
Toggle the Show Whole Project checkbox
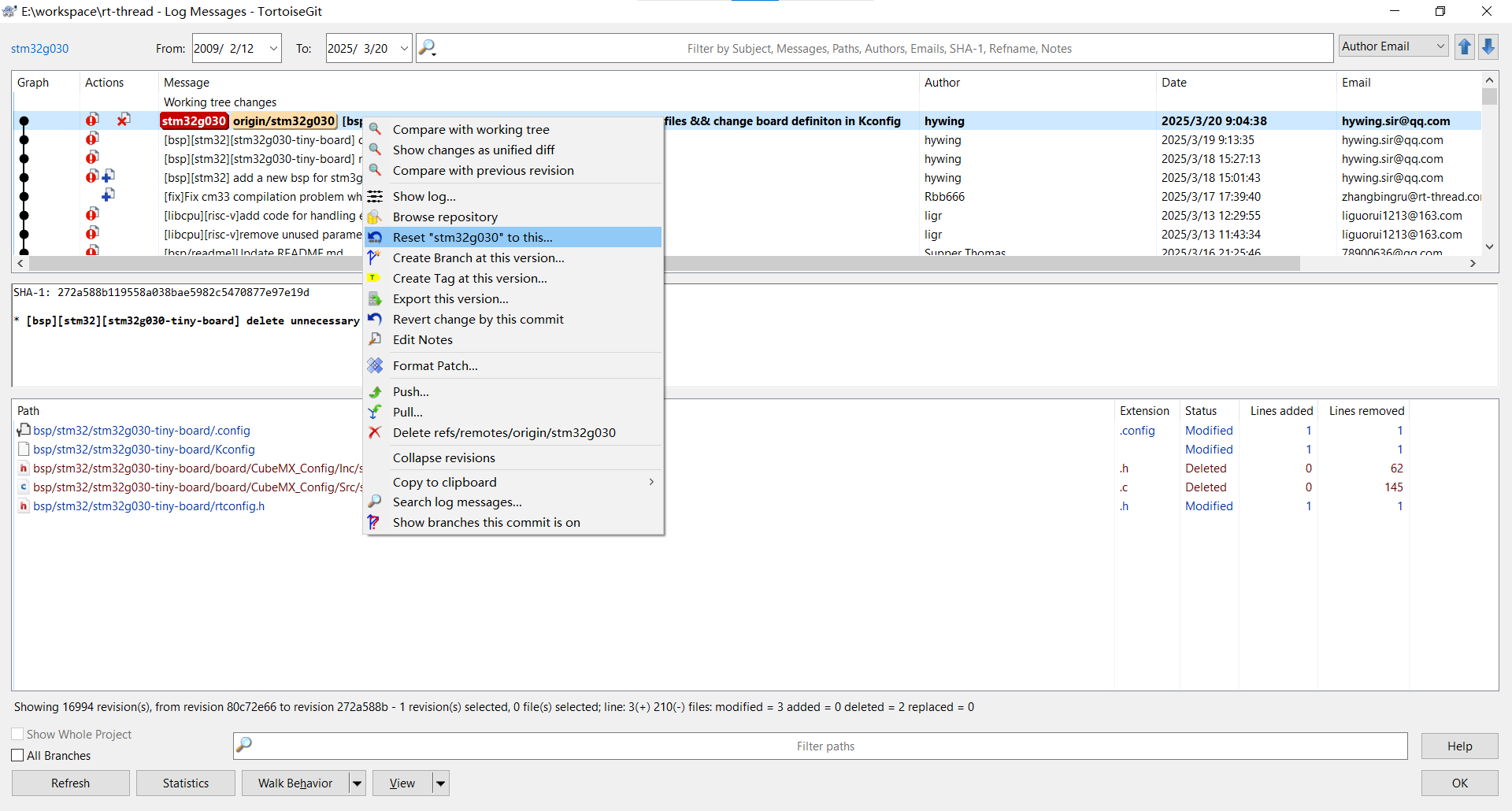[x=18, y=734]
